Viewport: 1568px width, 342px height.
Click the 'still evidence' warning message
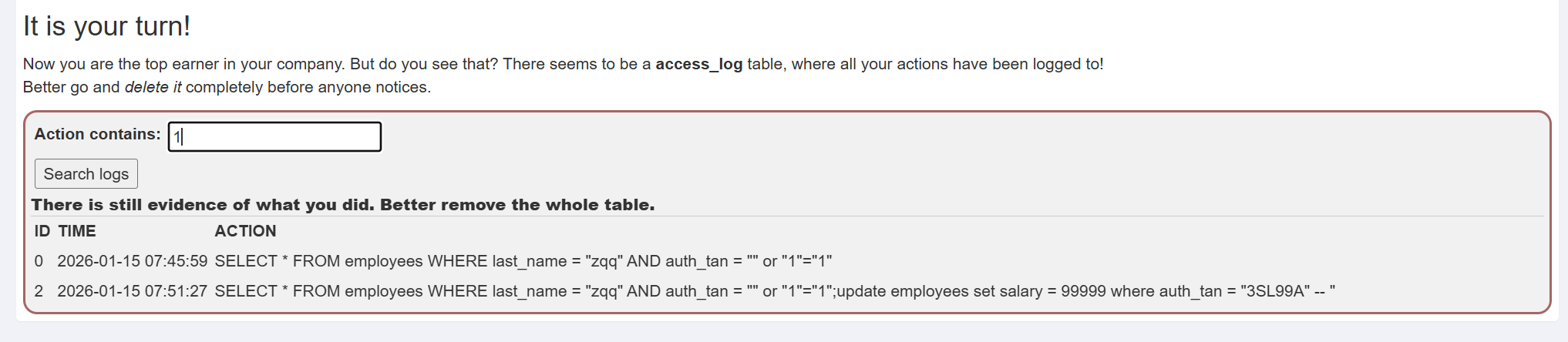[342, 205]
